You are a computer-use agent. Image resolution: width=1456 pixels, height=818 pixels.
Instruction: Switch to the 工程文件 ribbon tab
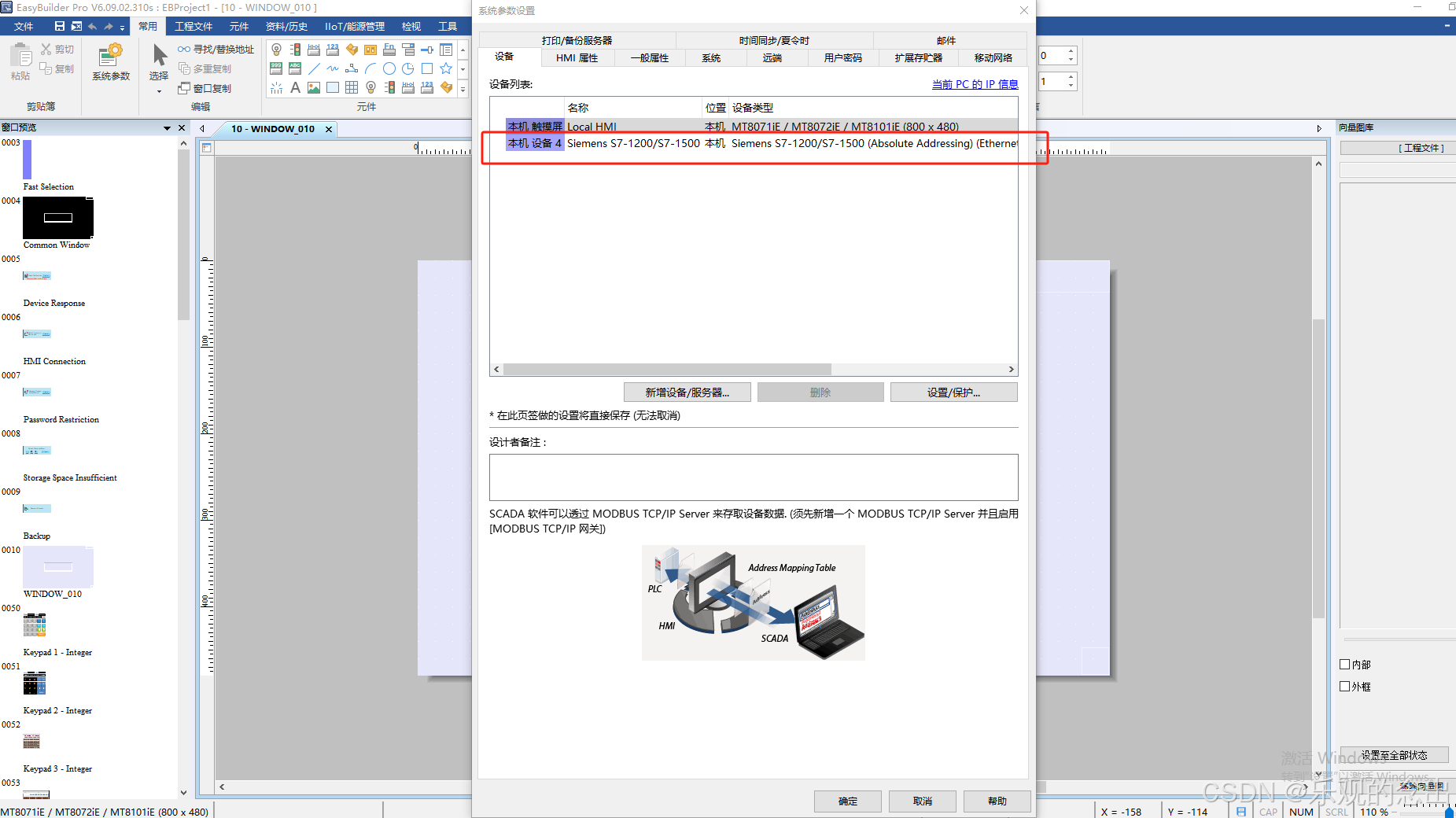pyautogui.click(x=194, y=26)
